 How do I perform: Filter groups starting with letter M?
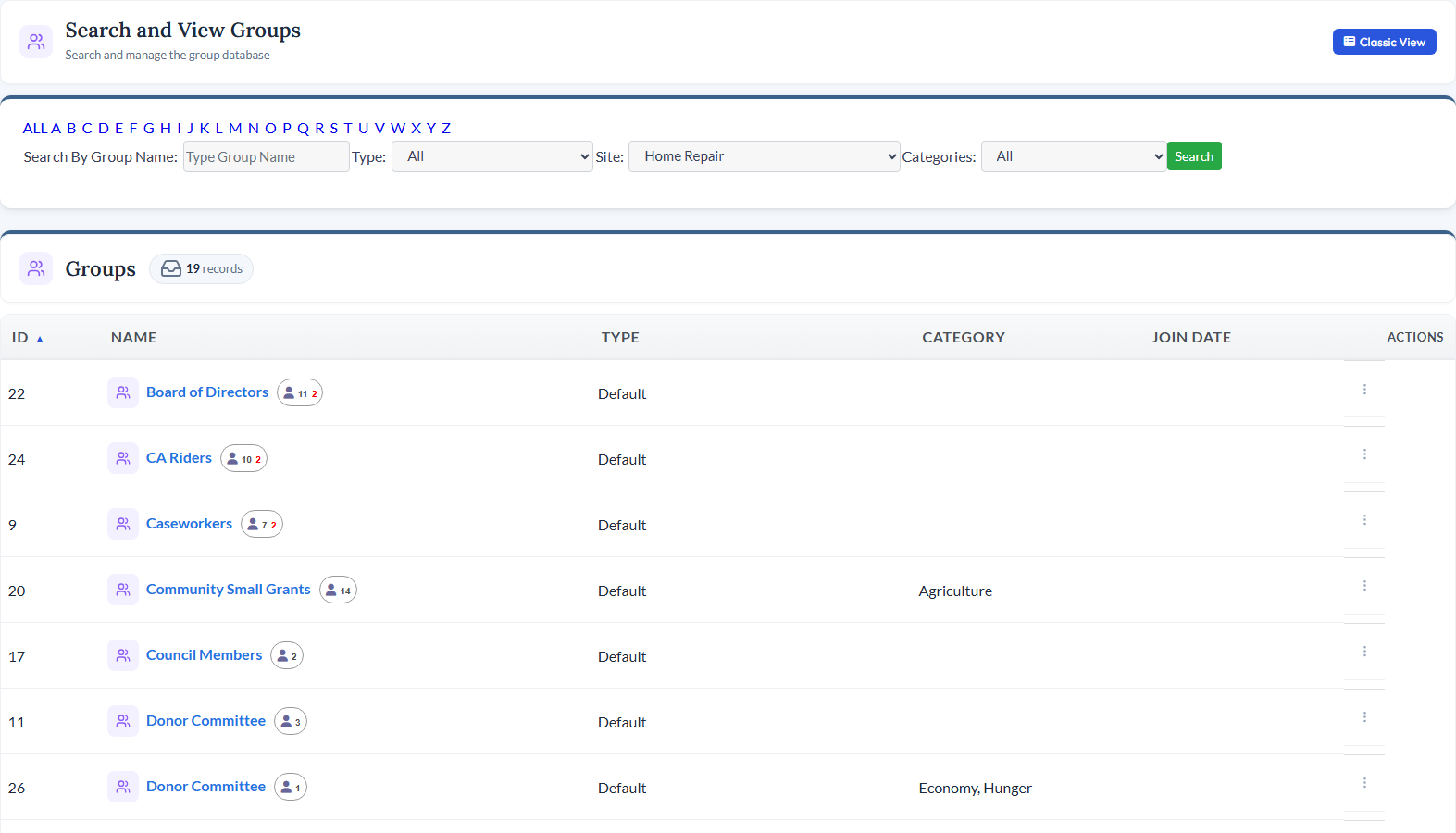pyautogui.click(x=235, y=128)
